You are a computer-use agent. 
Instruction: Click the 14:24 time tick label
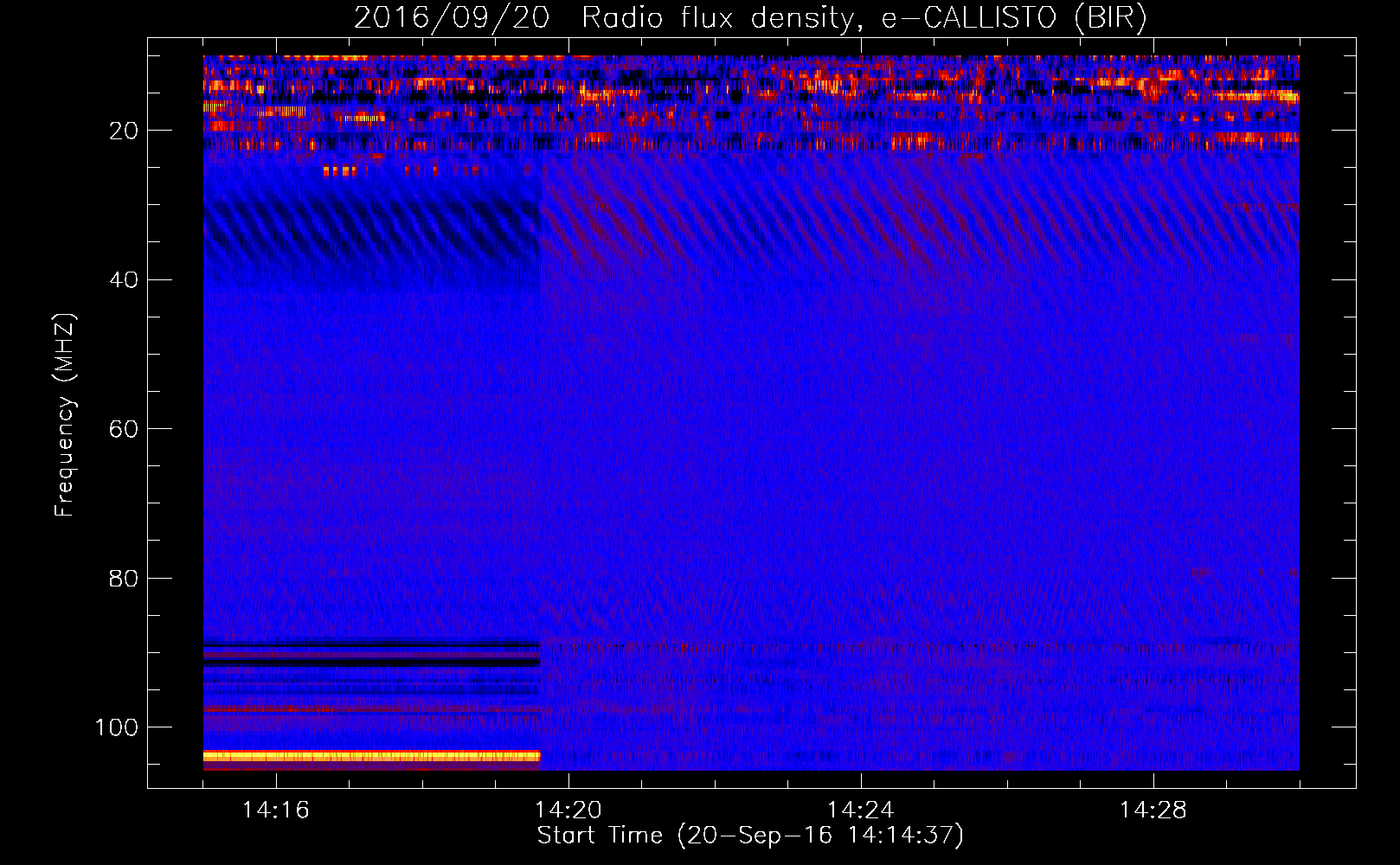pyautogui.click(x=861, y=811)
